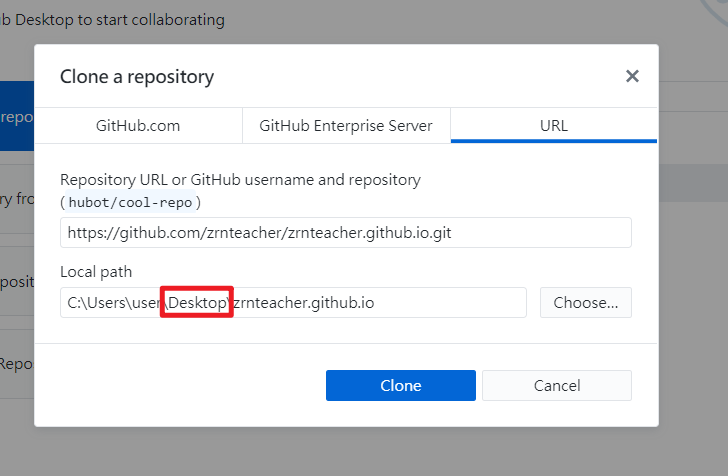Select the URL tab
The height and width of the screenshot is (476, 728).
[553, 126]
